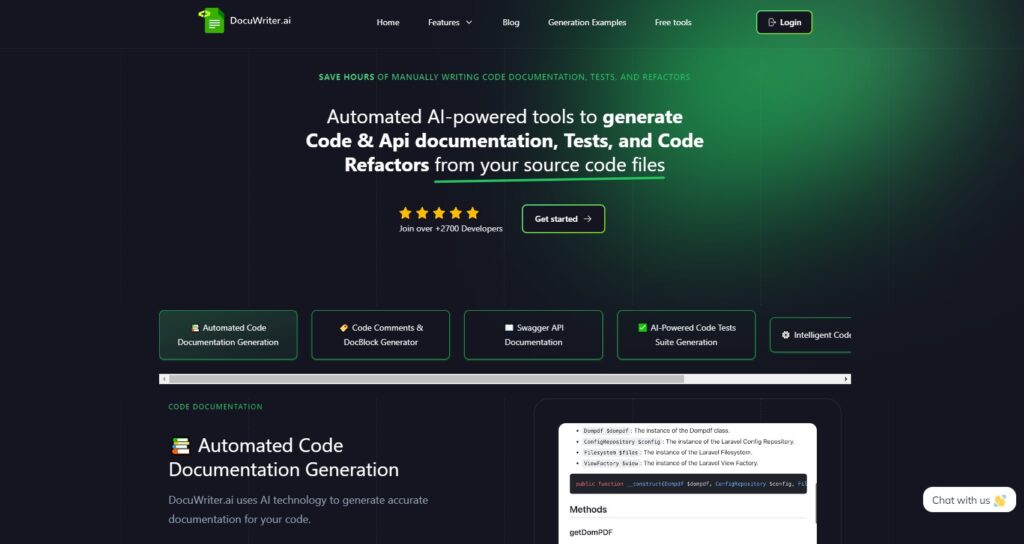
Task: Click the documentation preview image
Action: pyautogui.click(x=688, y=483)
